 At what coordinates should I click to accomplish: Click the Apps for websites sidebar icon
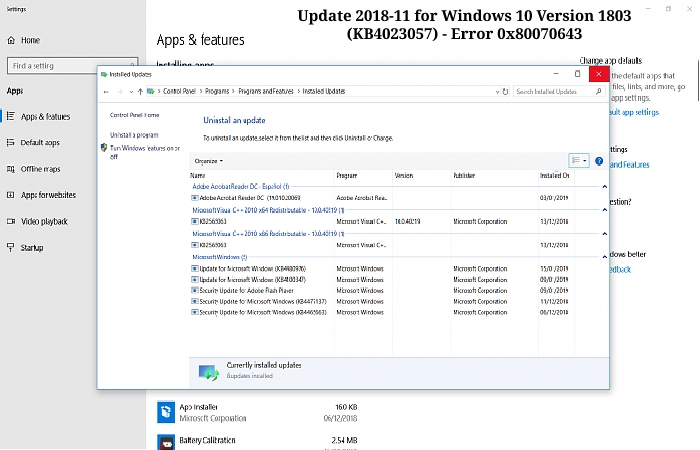11,195
